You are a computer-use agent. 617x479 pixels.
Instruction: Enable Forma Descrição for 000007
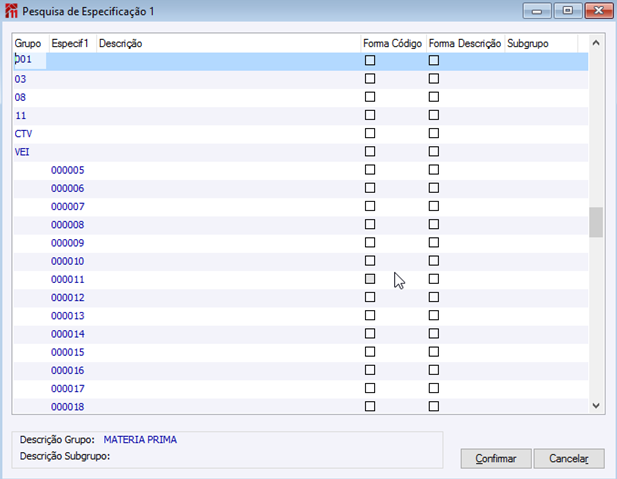click(434, 206)
